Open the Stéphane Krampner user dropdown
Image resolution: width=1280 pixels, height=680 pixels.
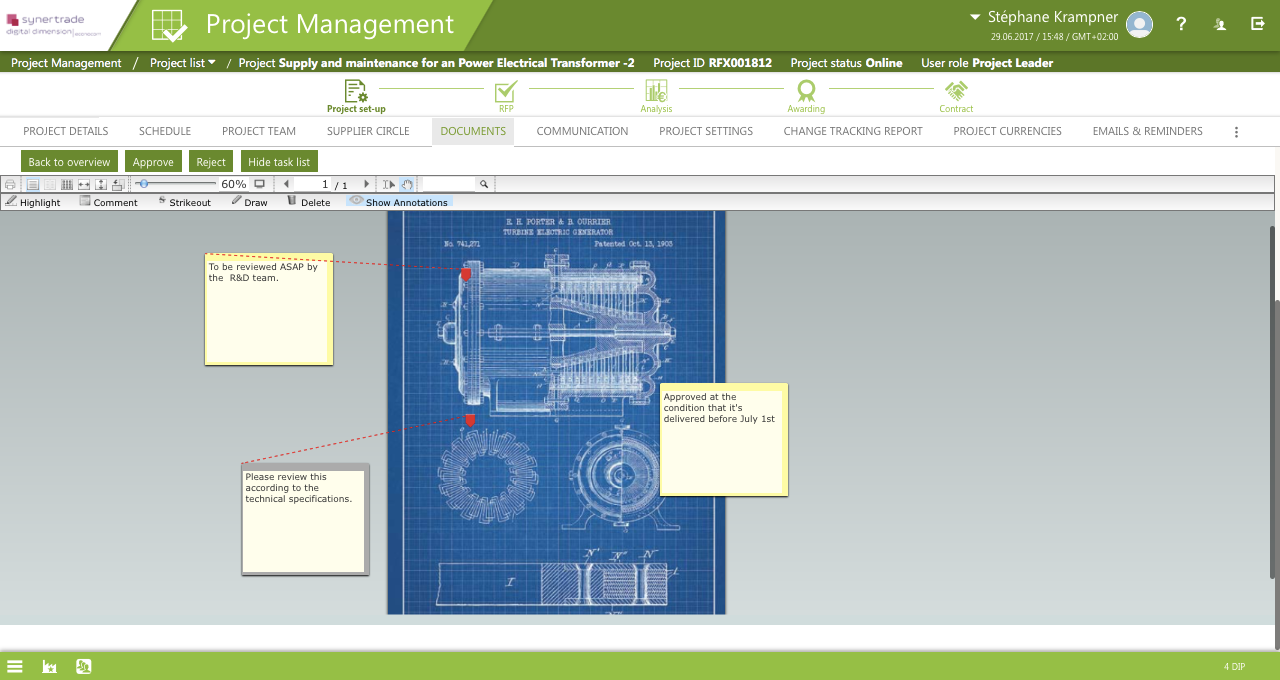click(x=1044, y=17)
